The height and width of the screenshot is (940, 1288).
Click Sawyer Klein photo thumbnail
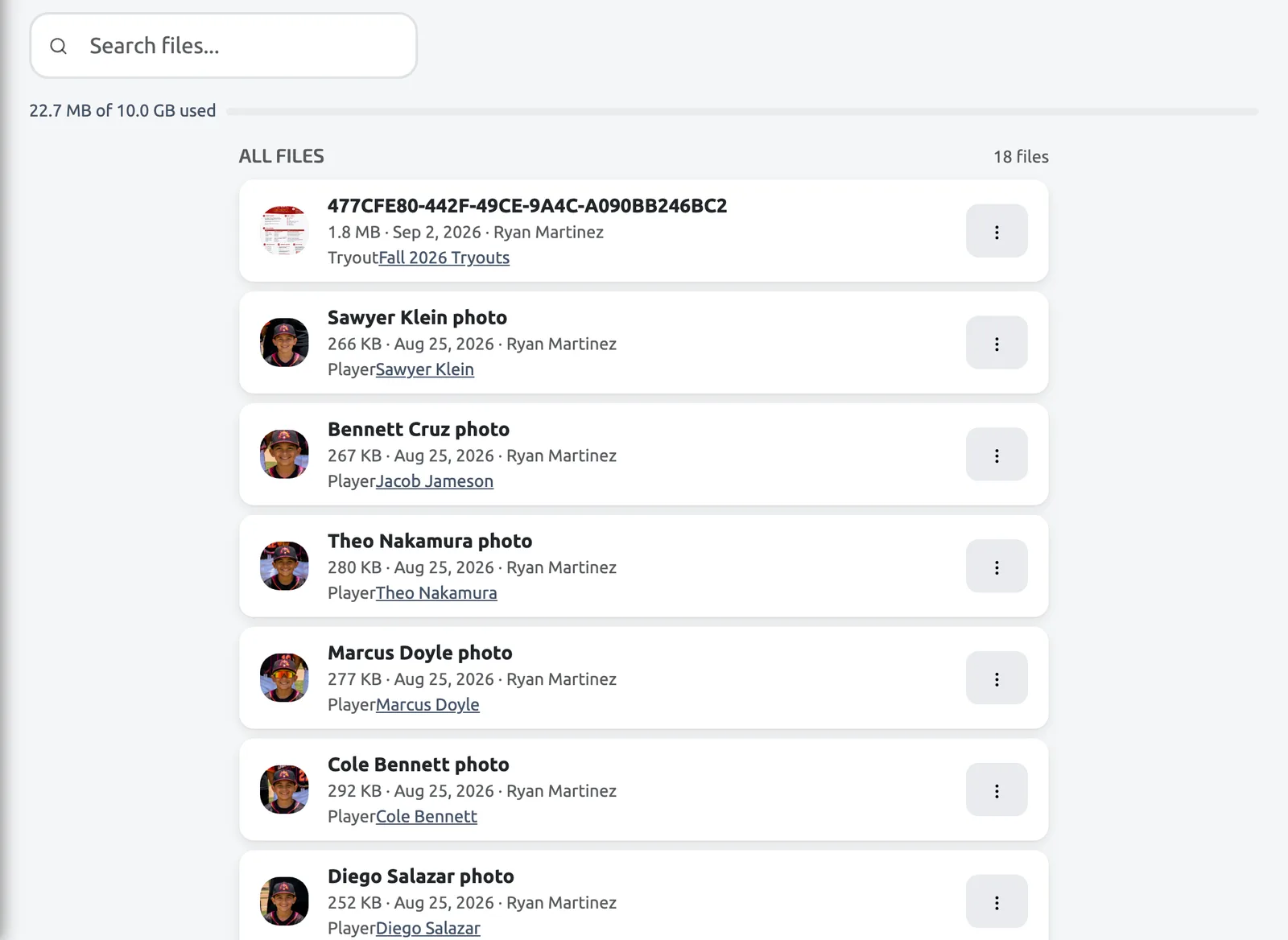point(284,343)
